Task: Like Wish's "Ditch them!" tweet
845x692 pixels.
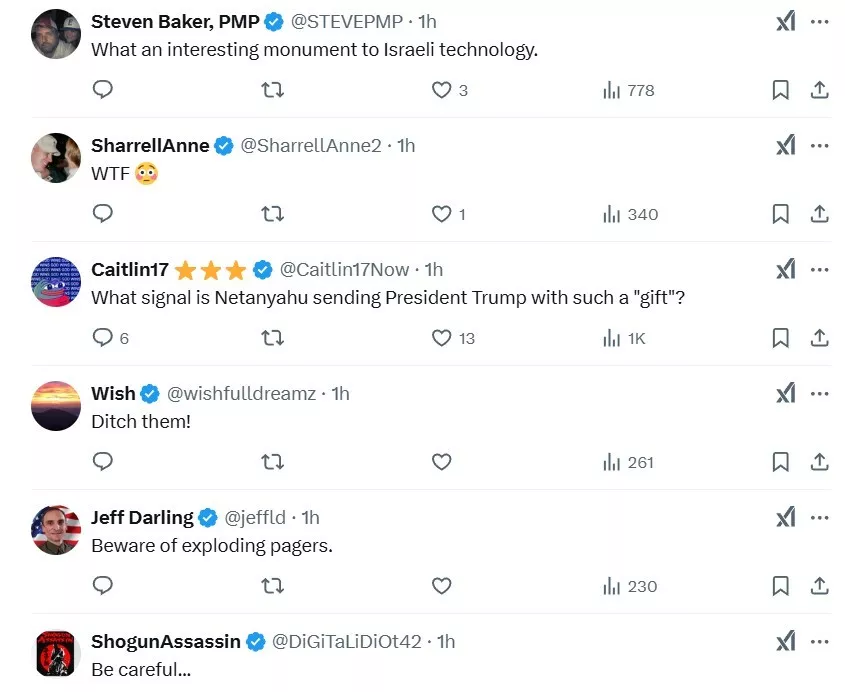Action: pyautogui.click(x=442, y=462)
